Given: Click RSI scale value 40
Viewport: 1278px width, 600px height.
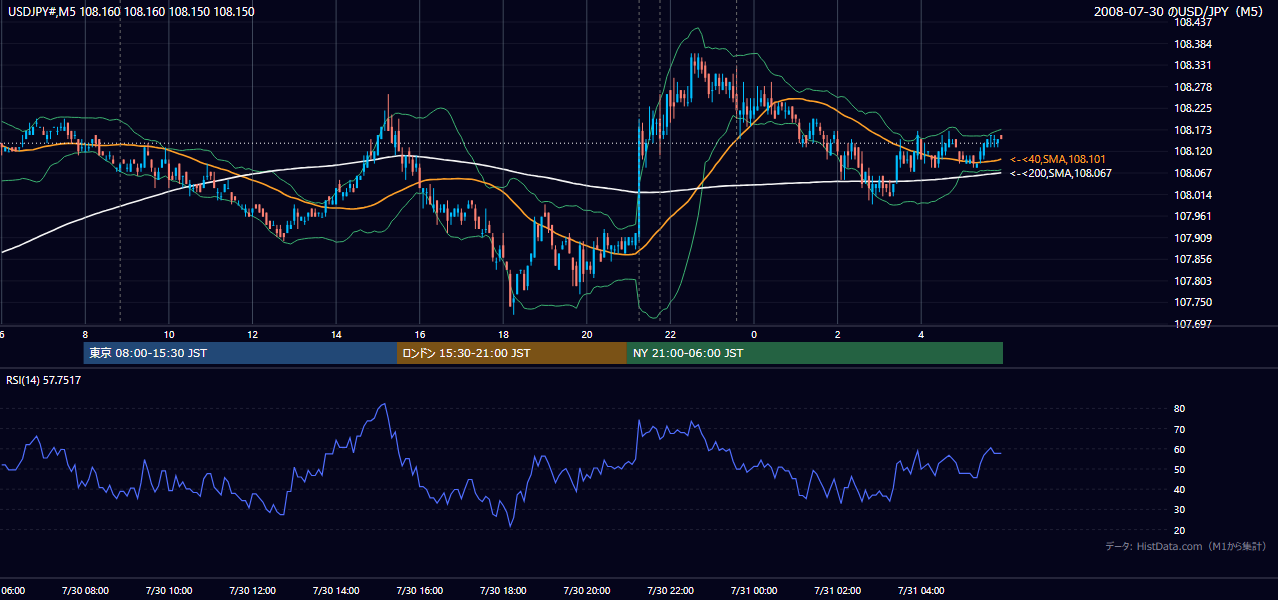Looking at the screenshot, I should [1180, 489].
